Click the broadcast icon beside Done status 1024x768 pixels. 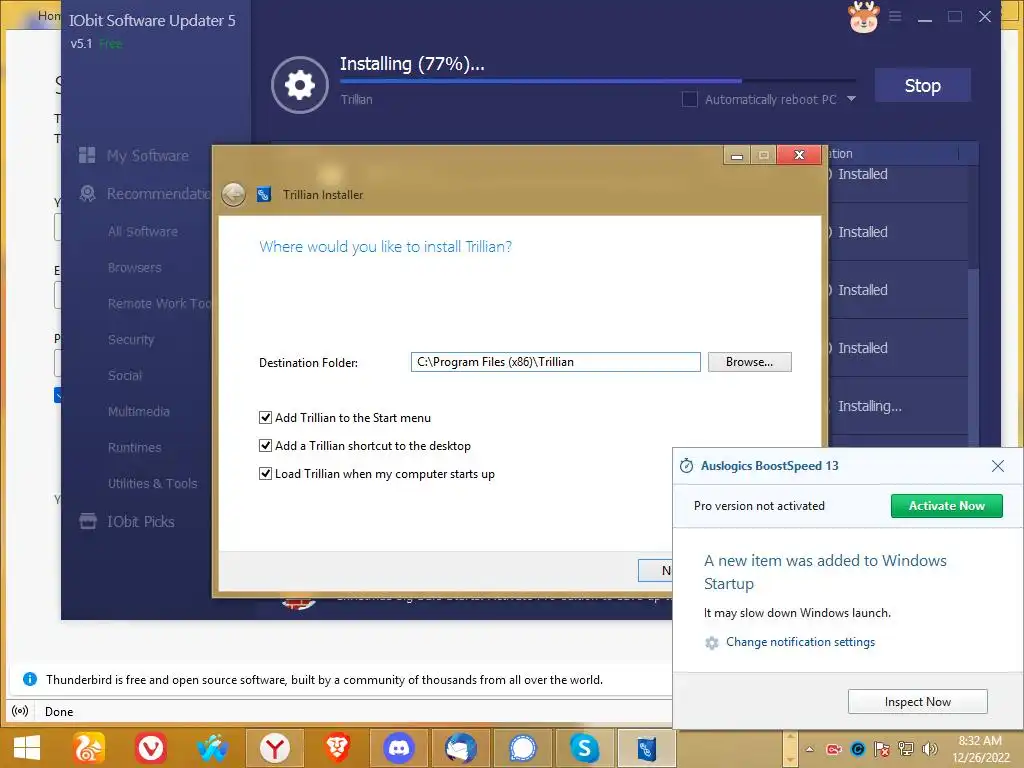20,711
